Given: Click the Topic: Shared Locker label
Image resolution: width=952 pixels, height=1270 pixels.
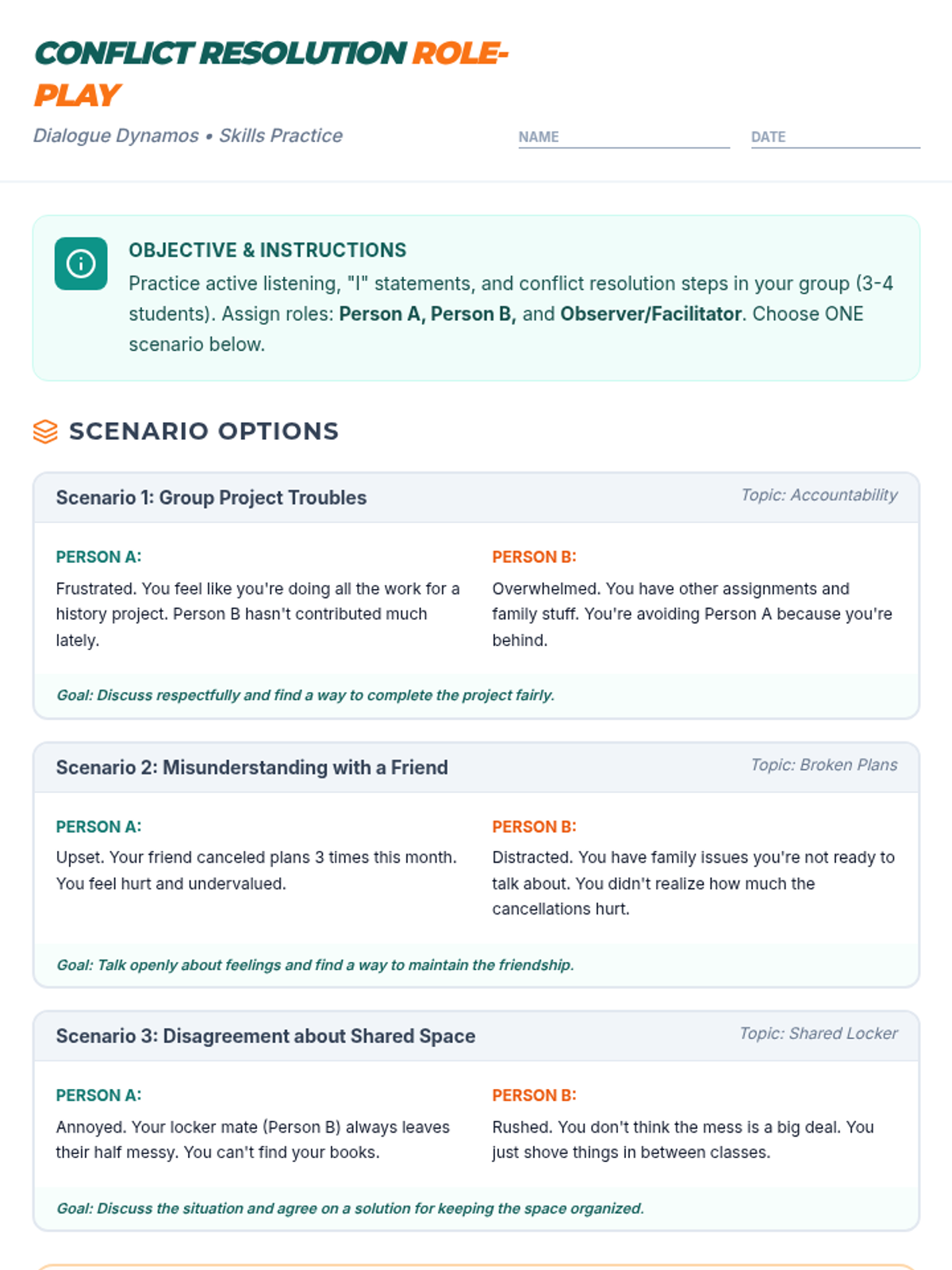Looking at the screenshot, I should [818, 1033].
